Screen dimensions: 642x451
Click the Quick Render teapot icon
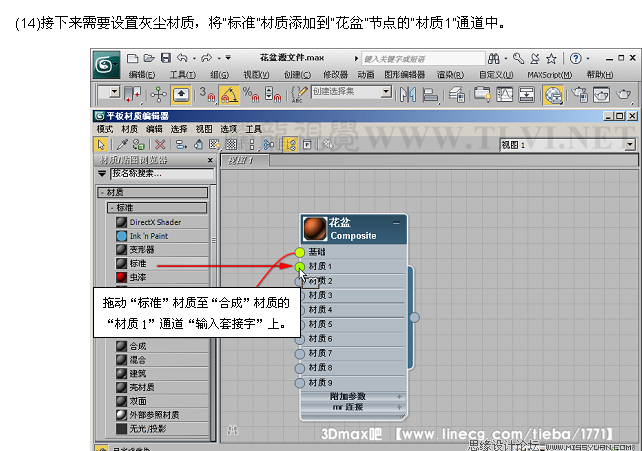coord(624,95)
